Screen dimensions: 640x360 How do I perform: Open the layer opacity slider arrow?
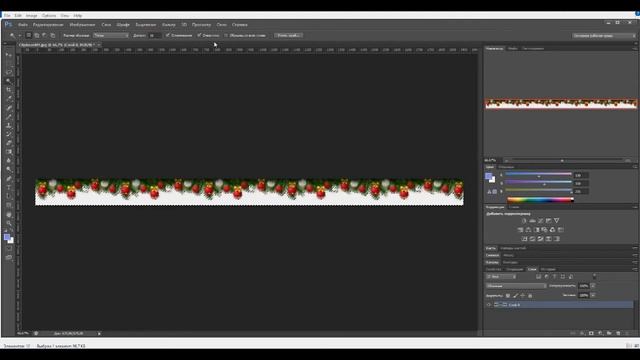(x=593, y=286)
